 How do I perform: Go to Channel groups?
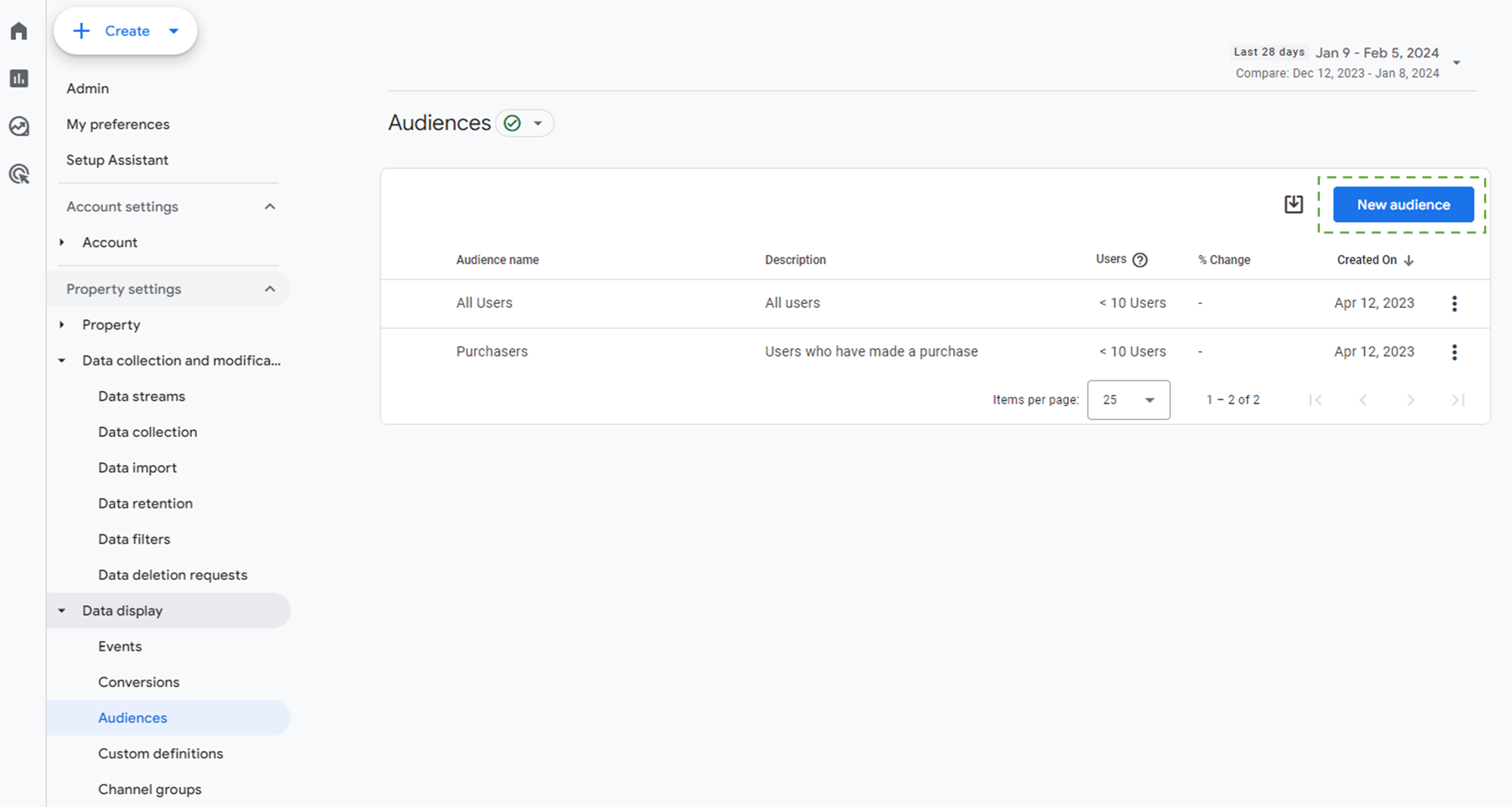[150, 790]
